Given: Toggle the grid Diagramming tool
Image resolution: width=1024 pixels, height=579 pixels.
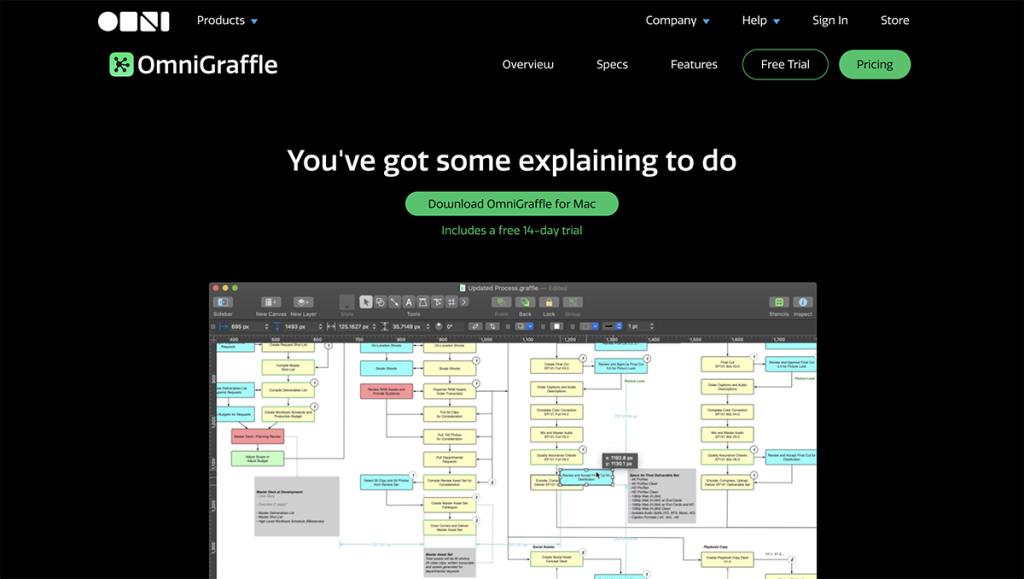Looking at the screenshot, I should (451, 301).
